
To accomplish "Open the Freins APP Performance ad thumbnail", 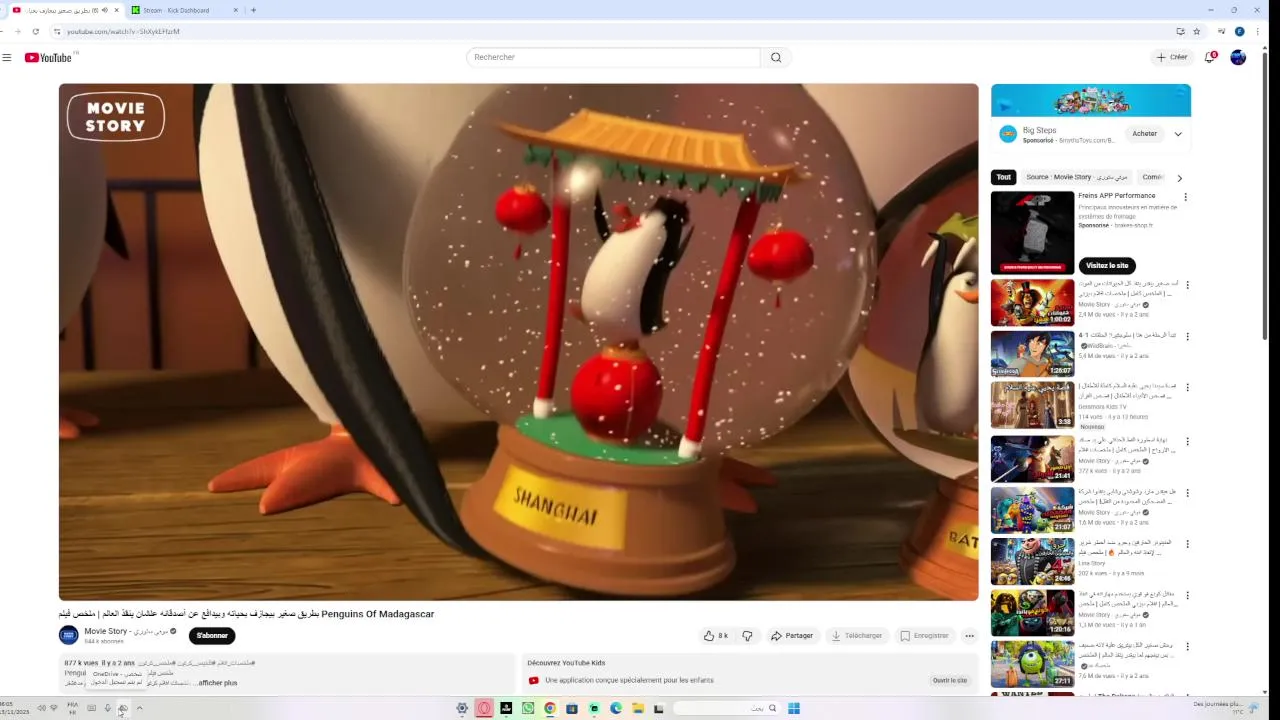I will click(x=1033, y=232).
